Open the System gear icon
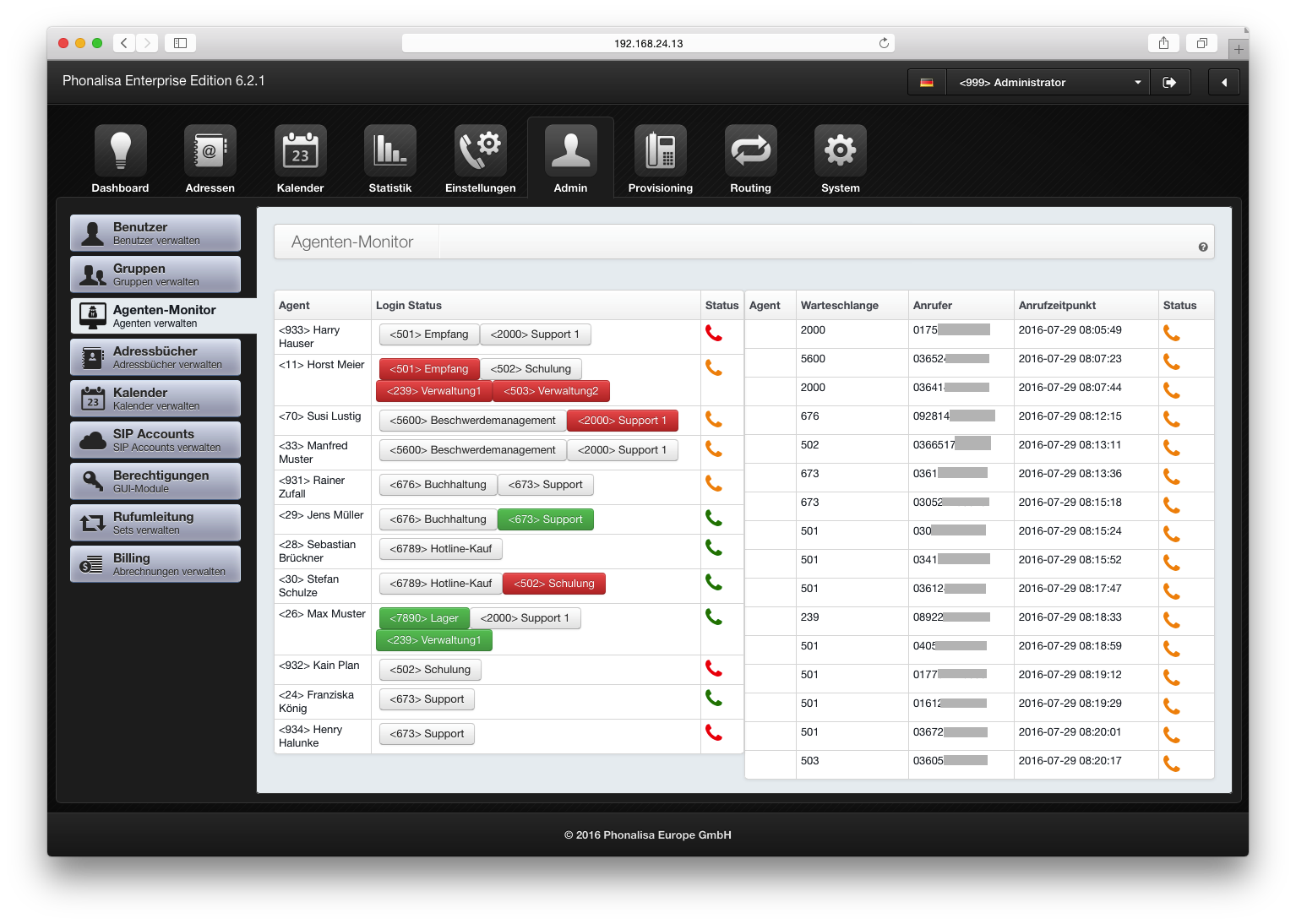 (841, 150)
